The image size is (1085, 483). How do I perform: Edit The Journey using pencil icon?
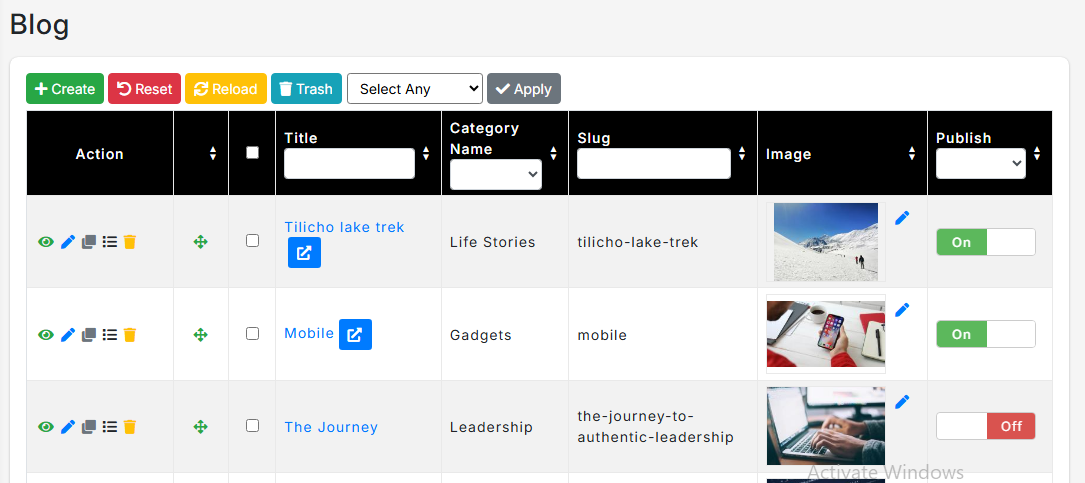point(68,427)
